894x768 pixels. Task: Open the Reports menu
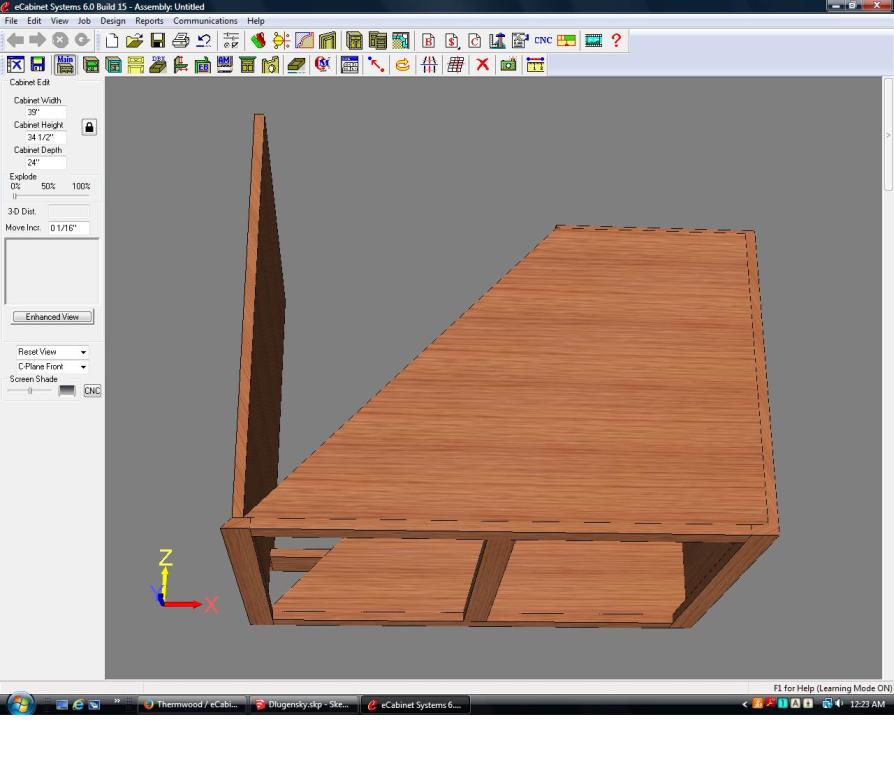(149, 21)
